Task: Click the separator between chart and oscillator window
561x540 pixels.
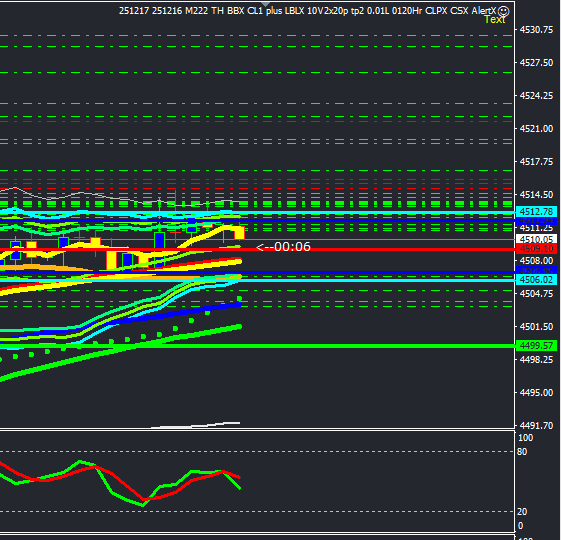Action: click(x=257, y=430)
